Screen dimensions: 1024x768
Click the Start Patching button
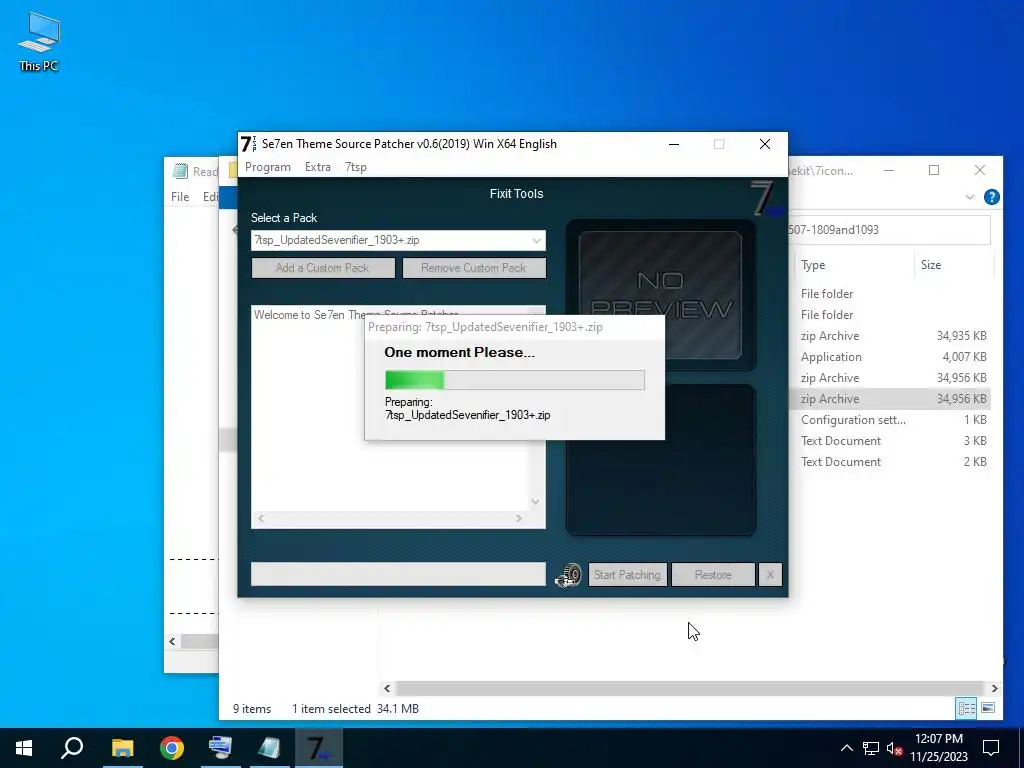tap(628, 575)
